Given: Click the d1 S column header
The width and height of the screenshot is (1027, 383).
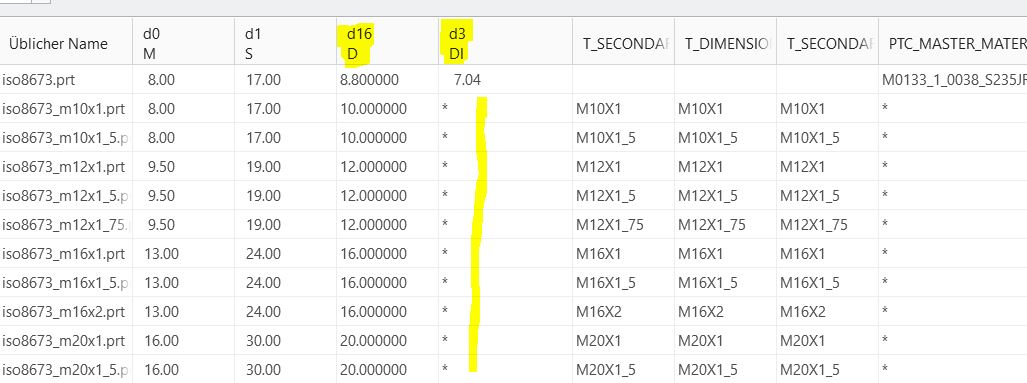Looking at the screenshot, I should 286,44.
